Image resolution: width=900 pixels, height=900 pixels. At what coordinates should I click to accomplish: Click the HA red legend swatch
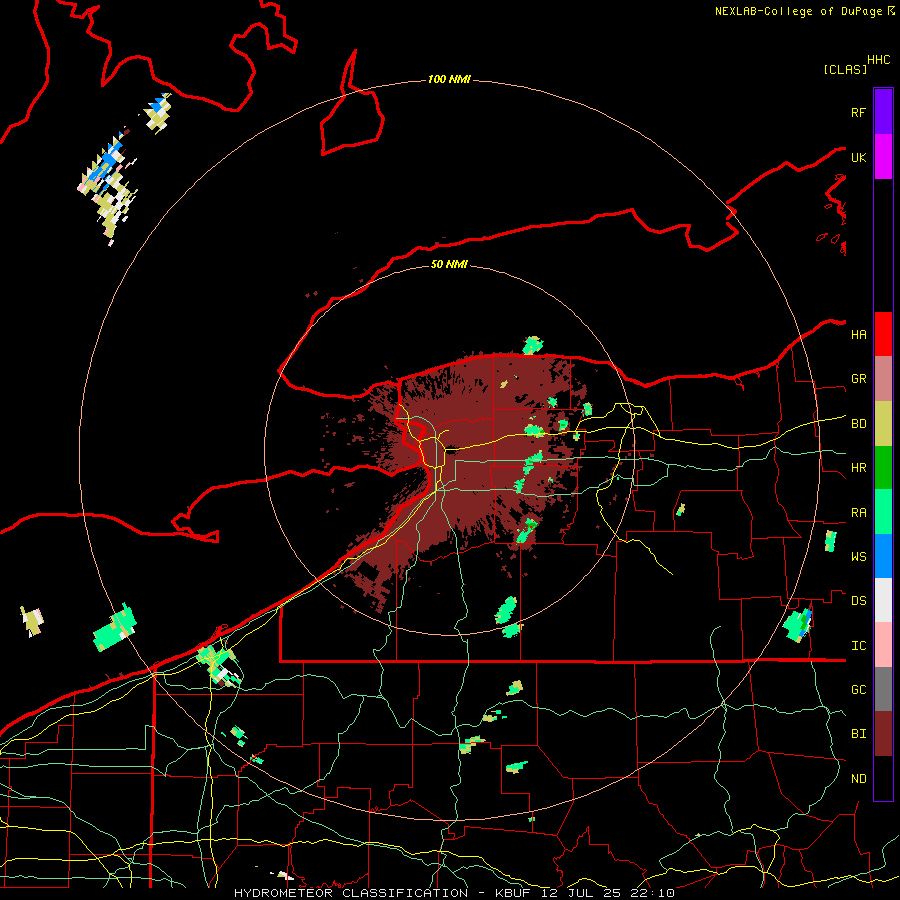[883, 334]
